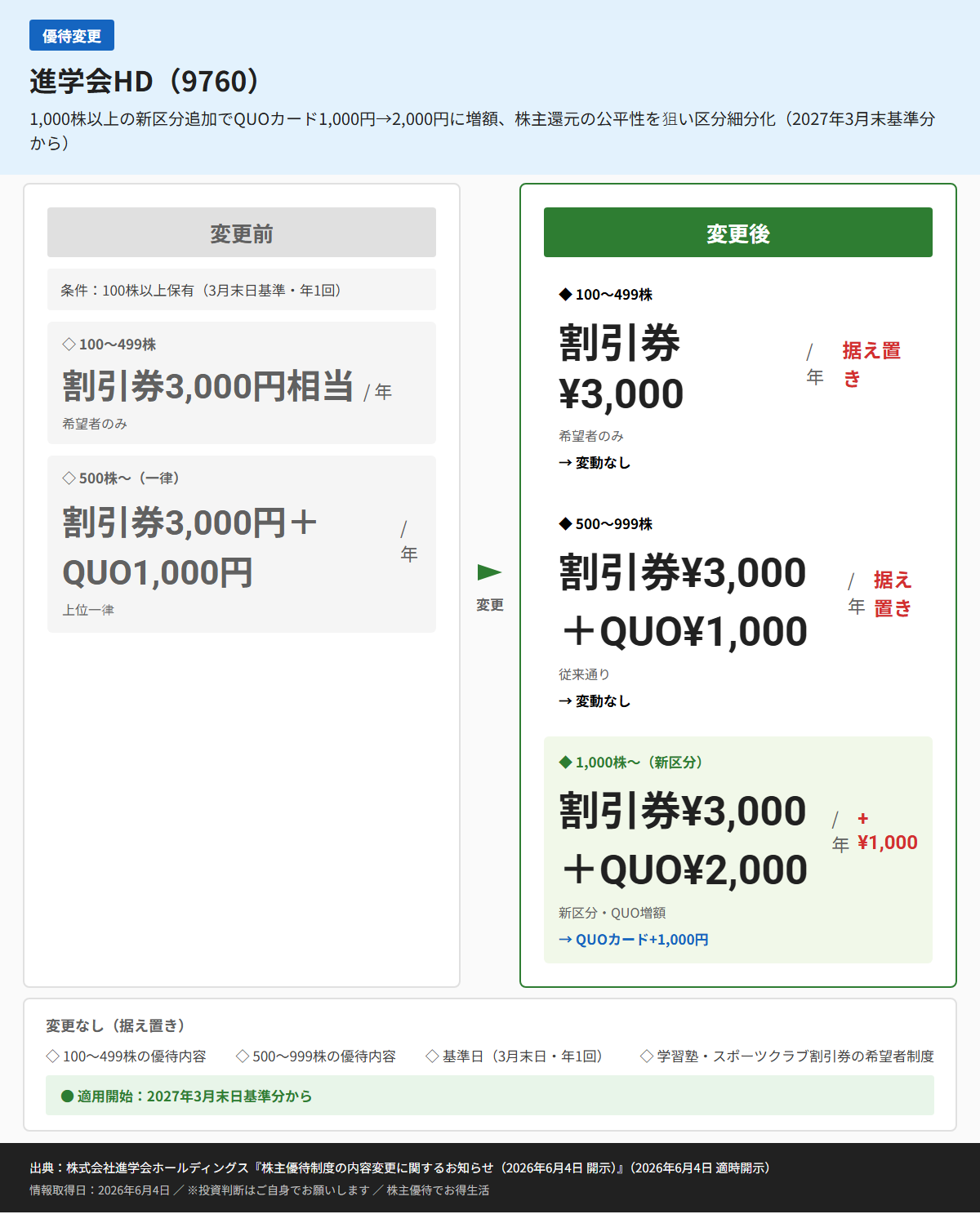The width and height of the screenshot is (980, 1232).
Task: Click the 新区分・QUO増額 note
Action: tap(612, 913)
